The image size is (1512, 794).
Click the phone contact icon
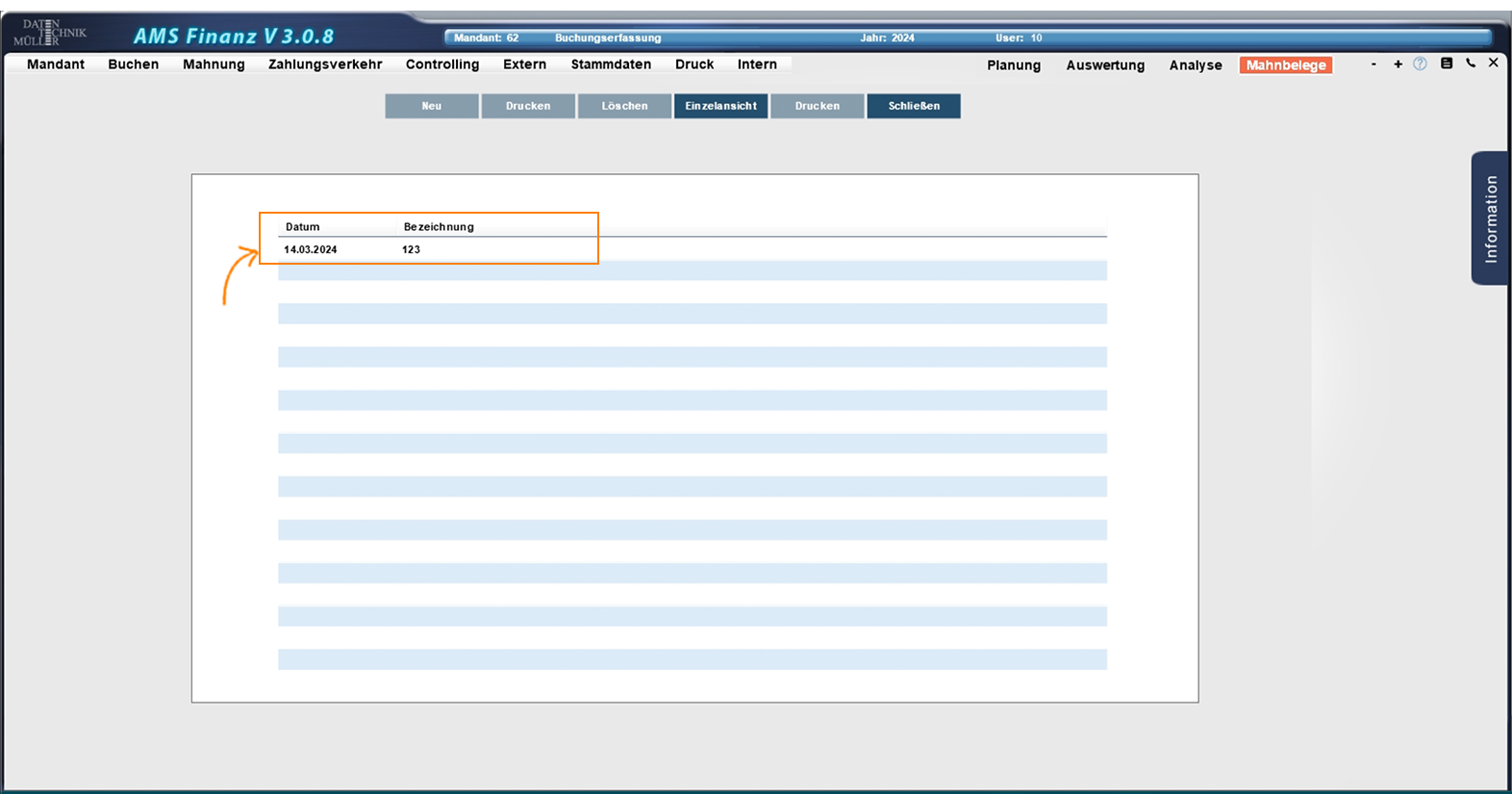(x=1470, y=64)
